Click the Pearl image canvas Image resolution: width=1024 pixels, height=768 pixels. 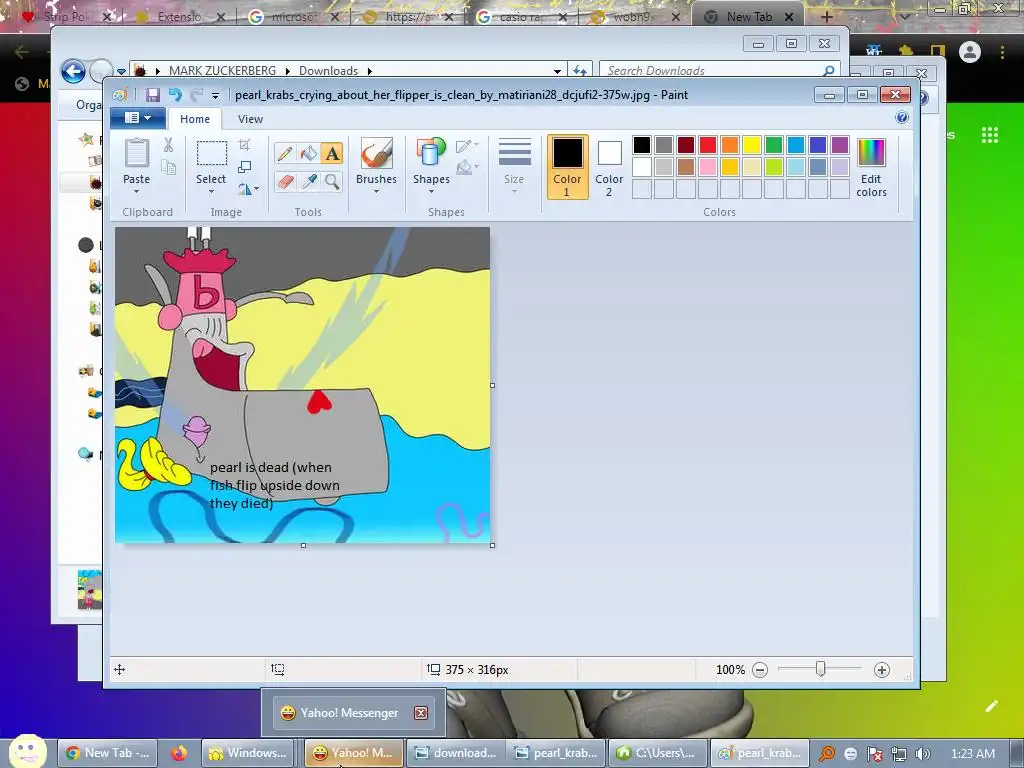[302, 385]
